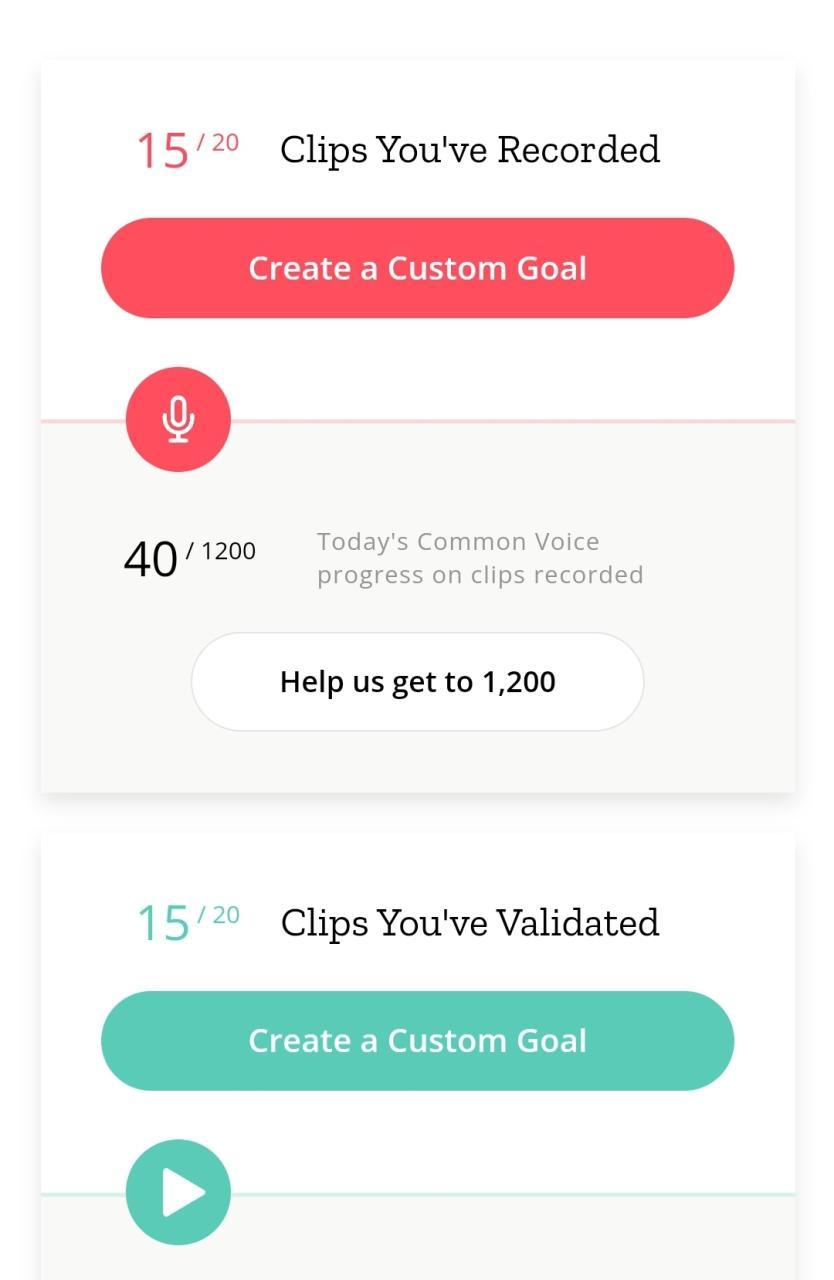
Task: Click the progress on clips recorded text line
Action: tap(480, 575)
